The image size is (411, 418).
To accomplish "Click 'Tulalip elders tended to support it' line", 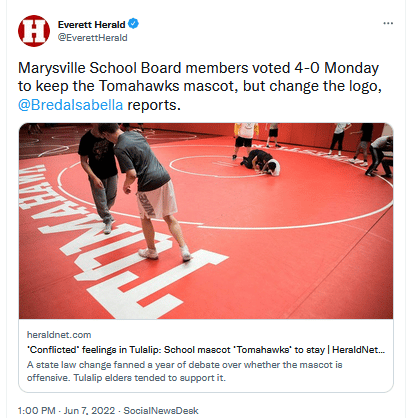I will (x=150, y=378).
